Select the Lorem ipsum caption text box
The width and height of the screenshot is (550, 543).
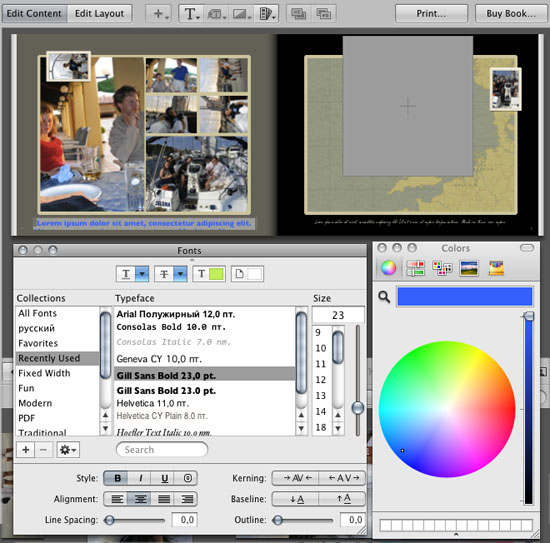[x=145, y=224]
